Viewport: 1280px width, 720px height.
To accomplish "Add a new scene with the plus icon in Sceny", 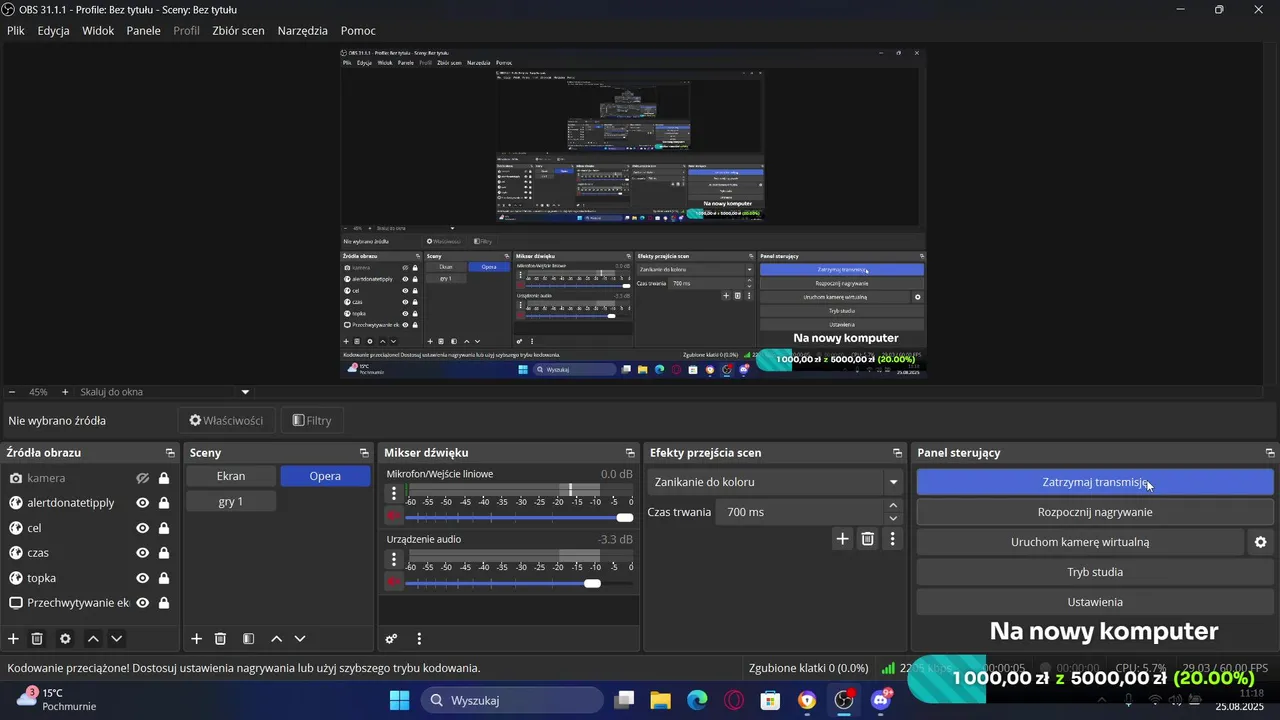I will click(x=196, y=638).
